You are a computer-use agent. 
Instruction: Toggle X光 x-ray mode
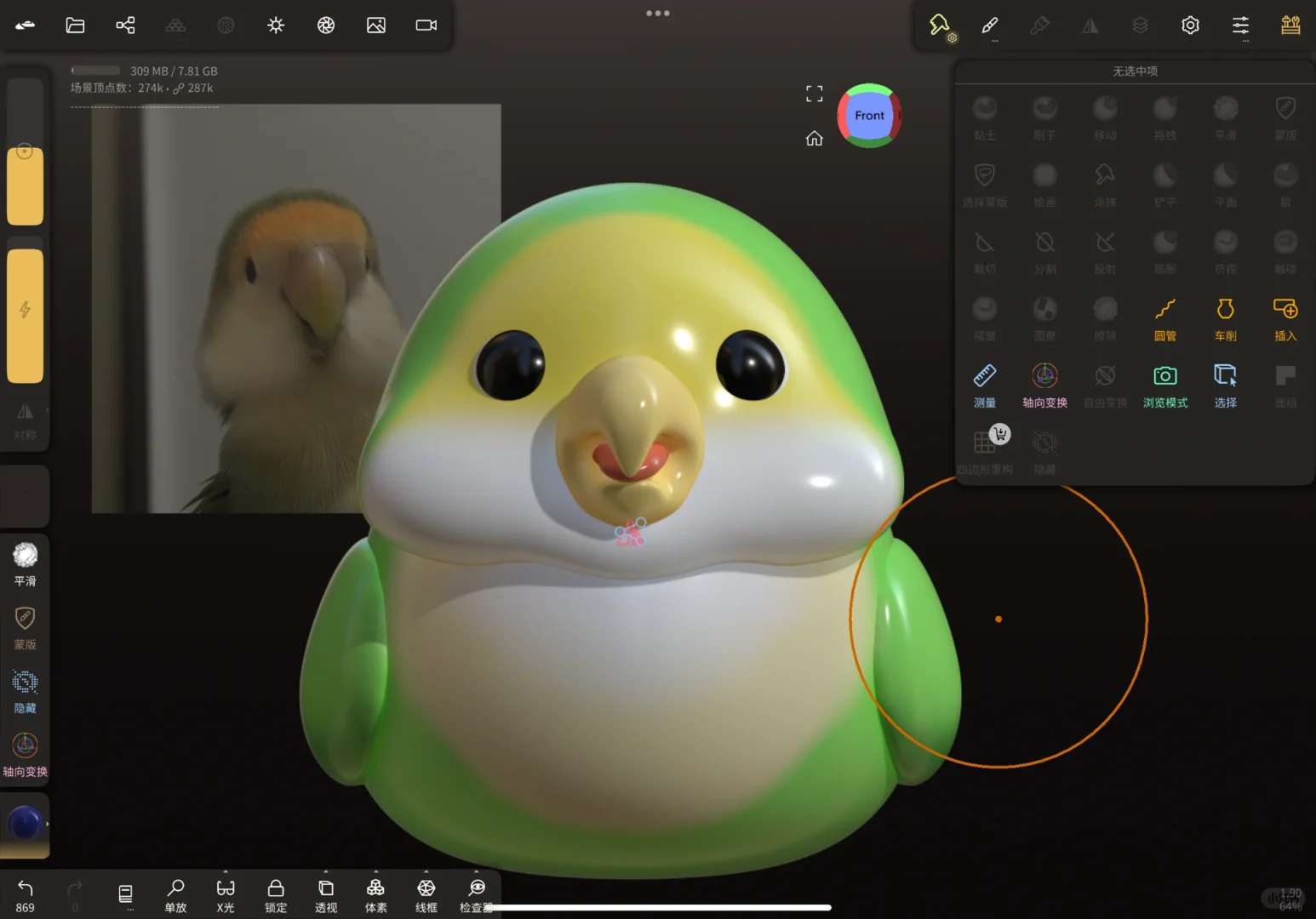(226, 896)
